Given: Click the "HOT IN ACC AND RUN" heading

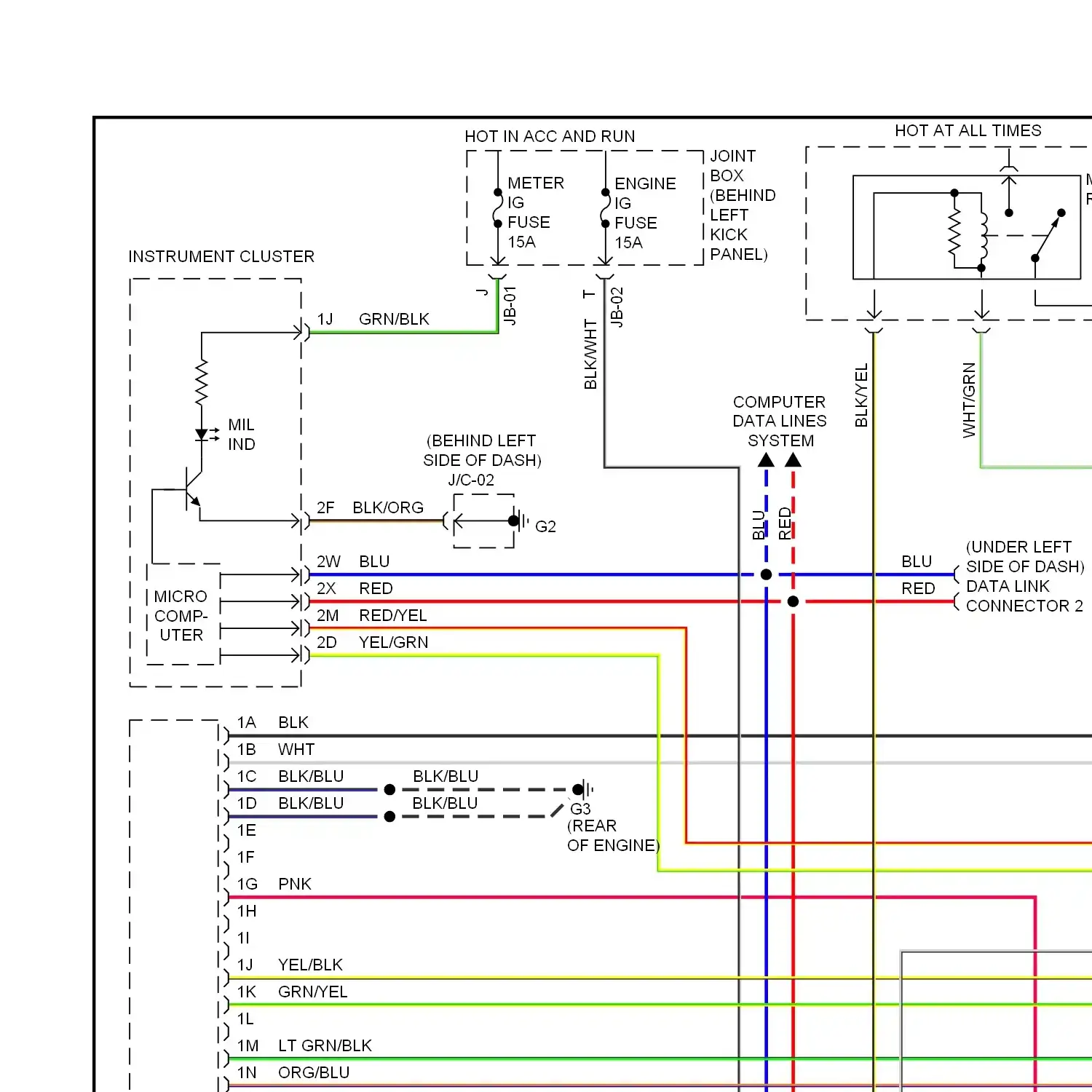Looking at the screenshot, I should click(x=550, y=136).
